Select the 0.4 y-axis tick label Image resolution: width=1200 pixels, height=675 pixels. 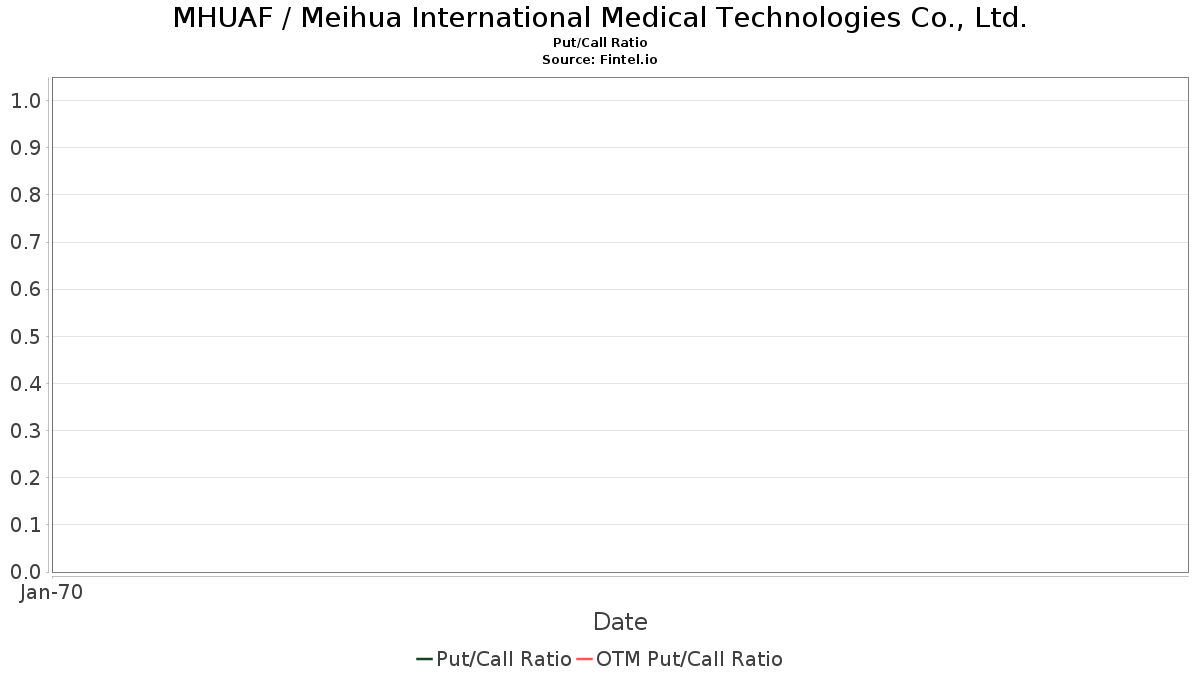(25, 384)
